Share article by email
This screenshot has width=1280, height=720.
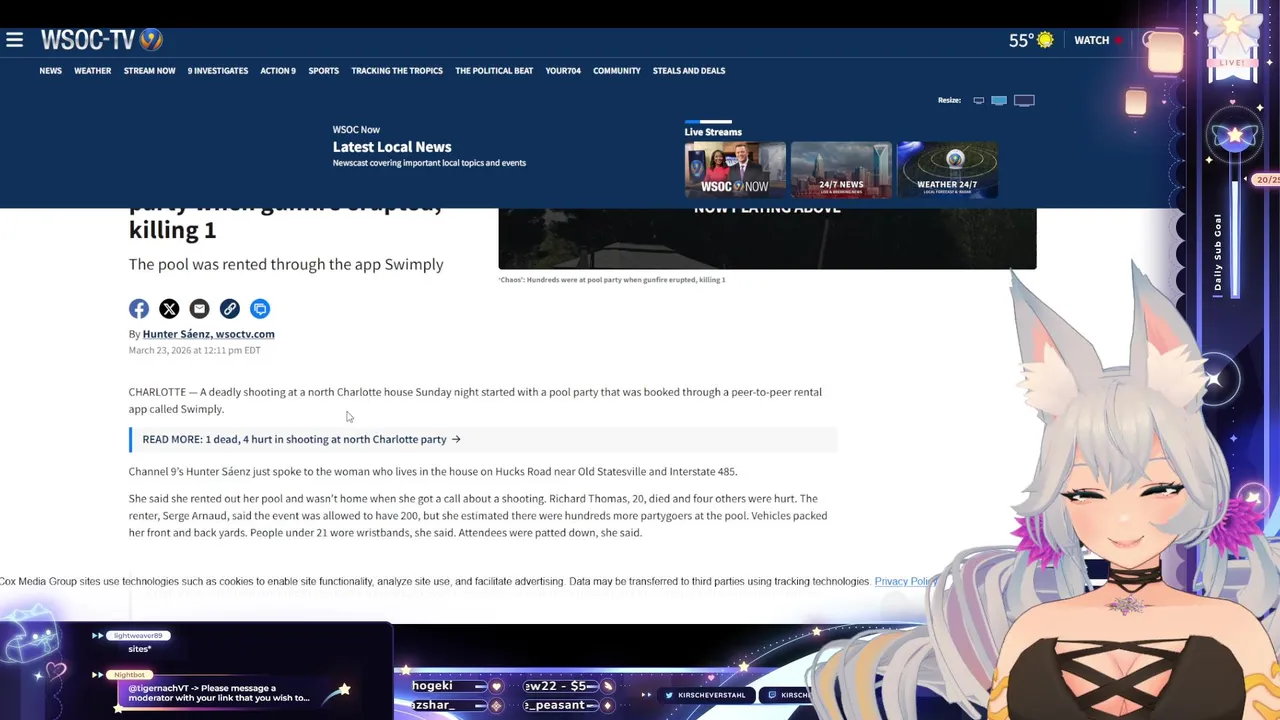click(199, 309)
